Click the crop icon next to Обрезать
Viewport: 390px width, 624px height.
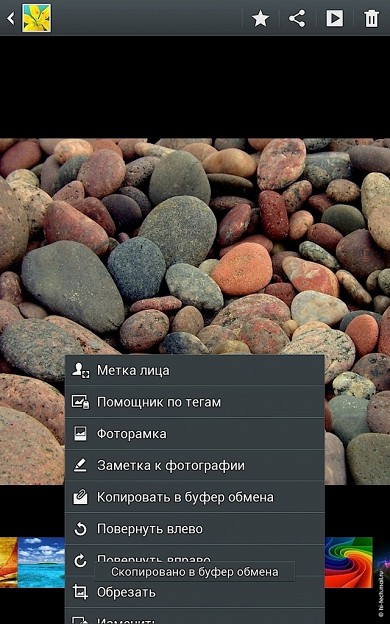click(x=80, y=592)
